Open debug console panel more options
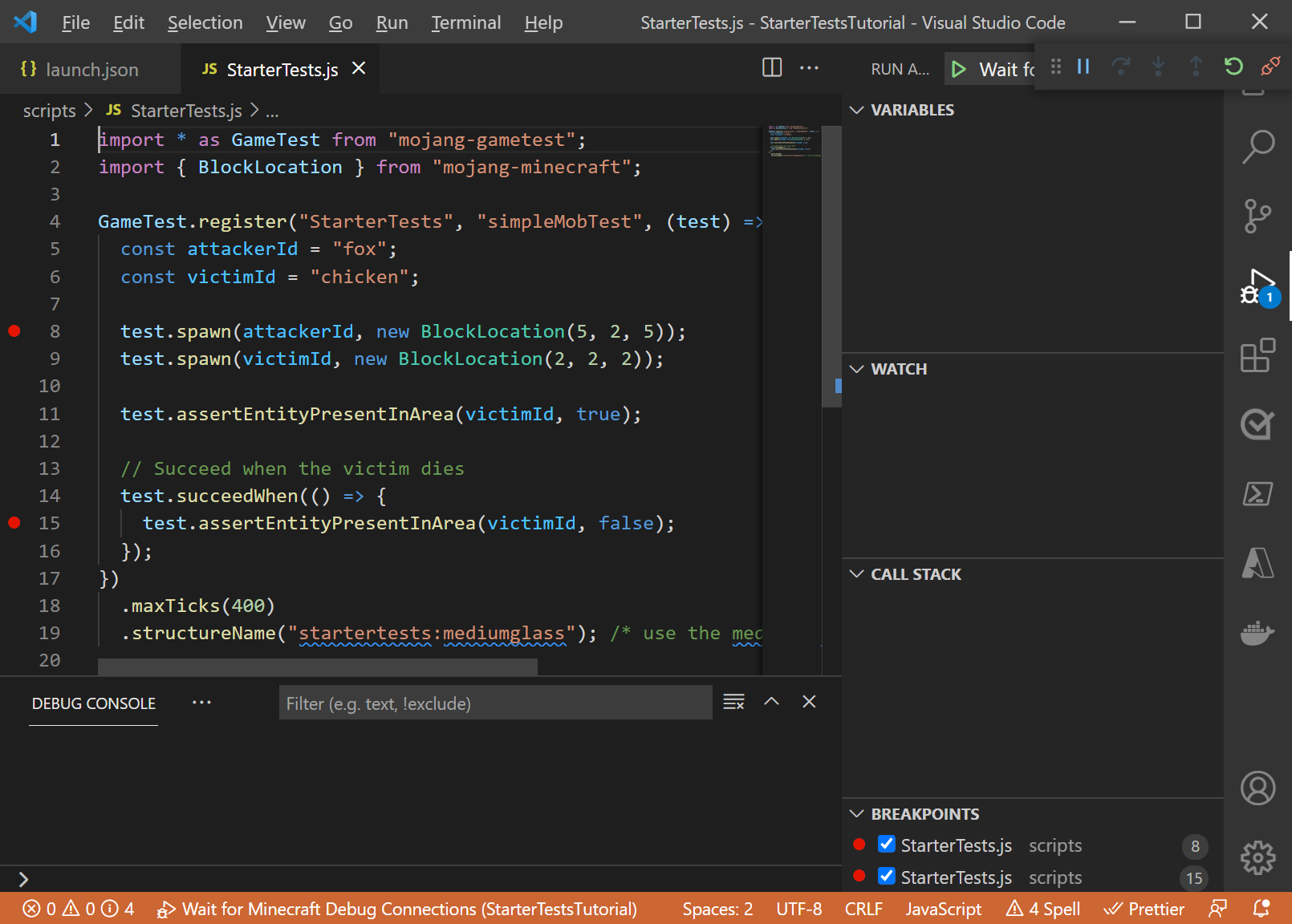 [201, 703]
